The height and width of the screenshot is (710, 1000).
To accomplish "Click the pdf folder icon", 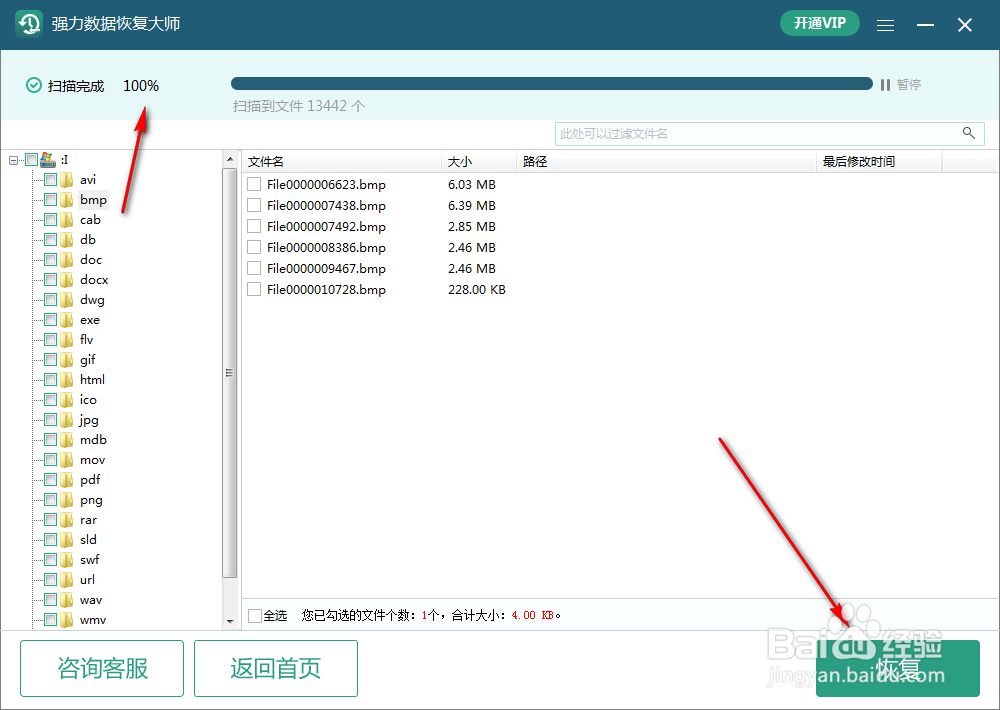I will 67,480.
